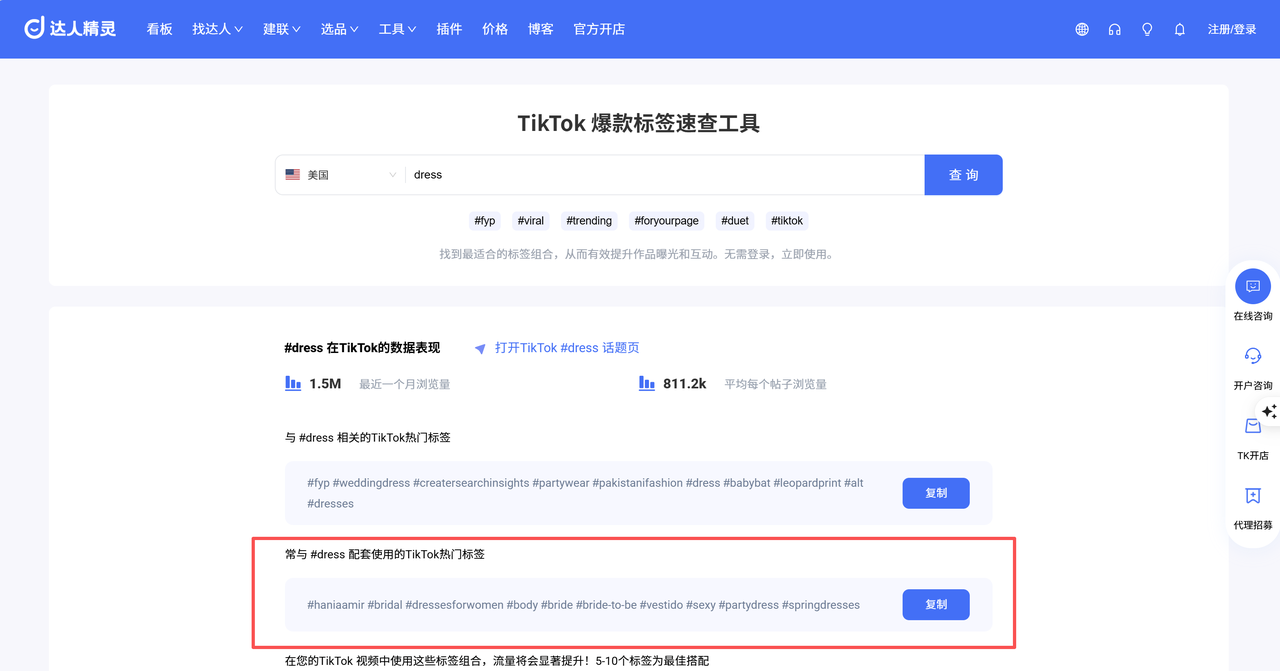Click the 开户咨询 headset icon
Viewport: 1280px width, 671px height.
coord(1253,356)
